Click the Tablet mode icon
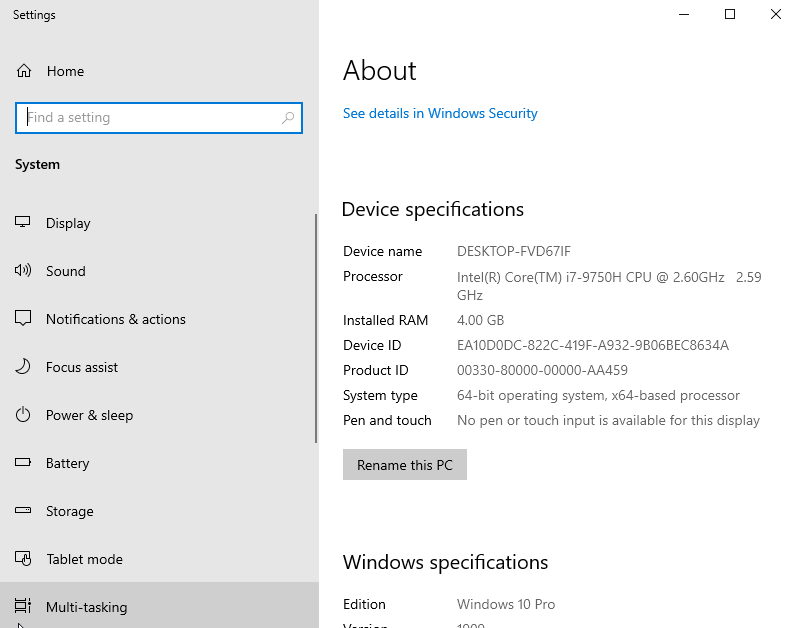Image resolution: width=798 pixels, height=628 pixels. [23, 558]
